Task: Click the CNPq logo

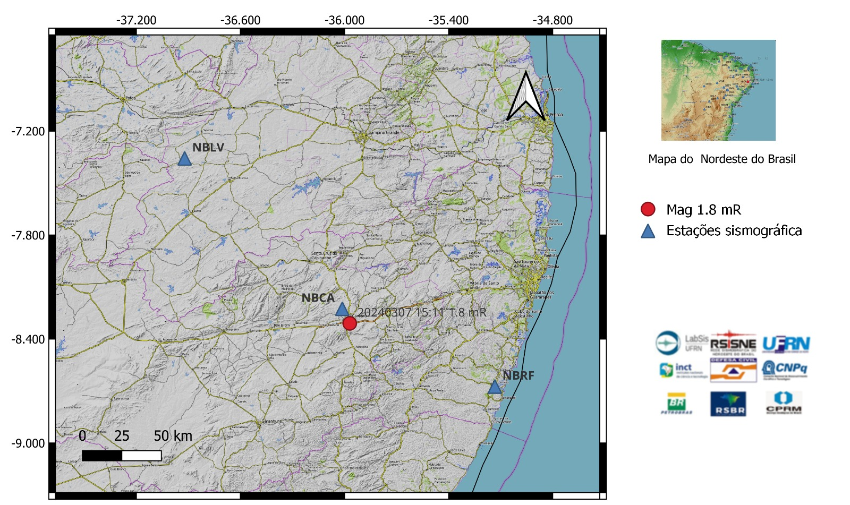Action: click(786, 370)
